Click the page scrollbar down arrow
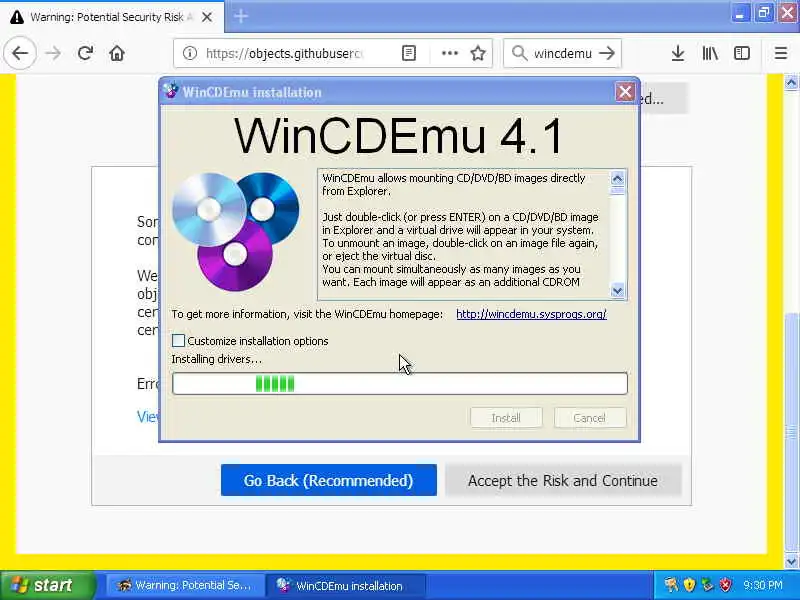The image size is (800, 600). pyautogui.click(x=791, y=561)
